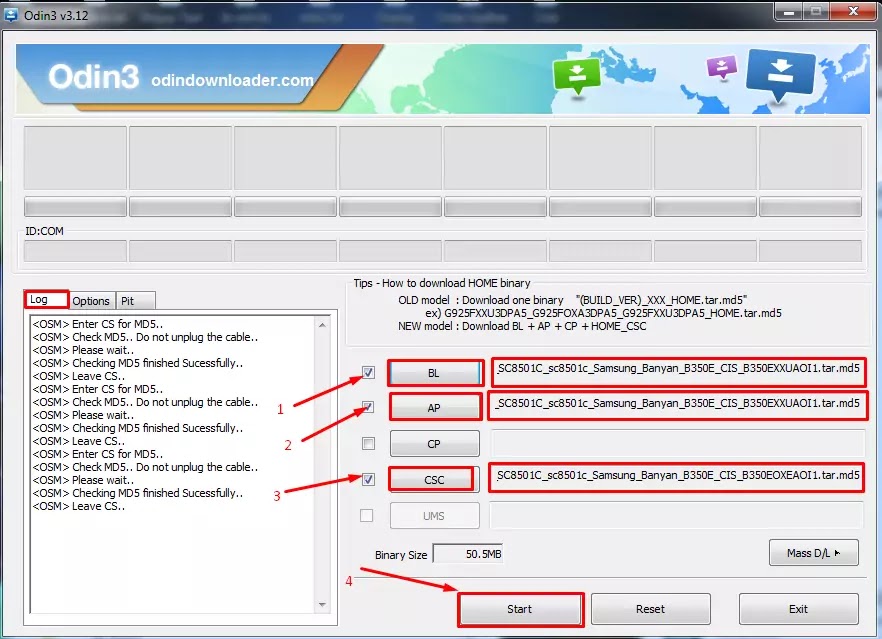Close the Odin3 window
This screenshot has width=882, height=639.
[x=854, y=12]
